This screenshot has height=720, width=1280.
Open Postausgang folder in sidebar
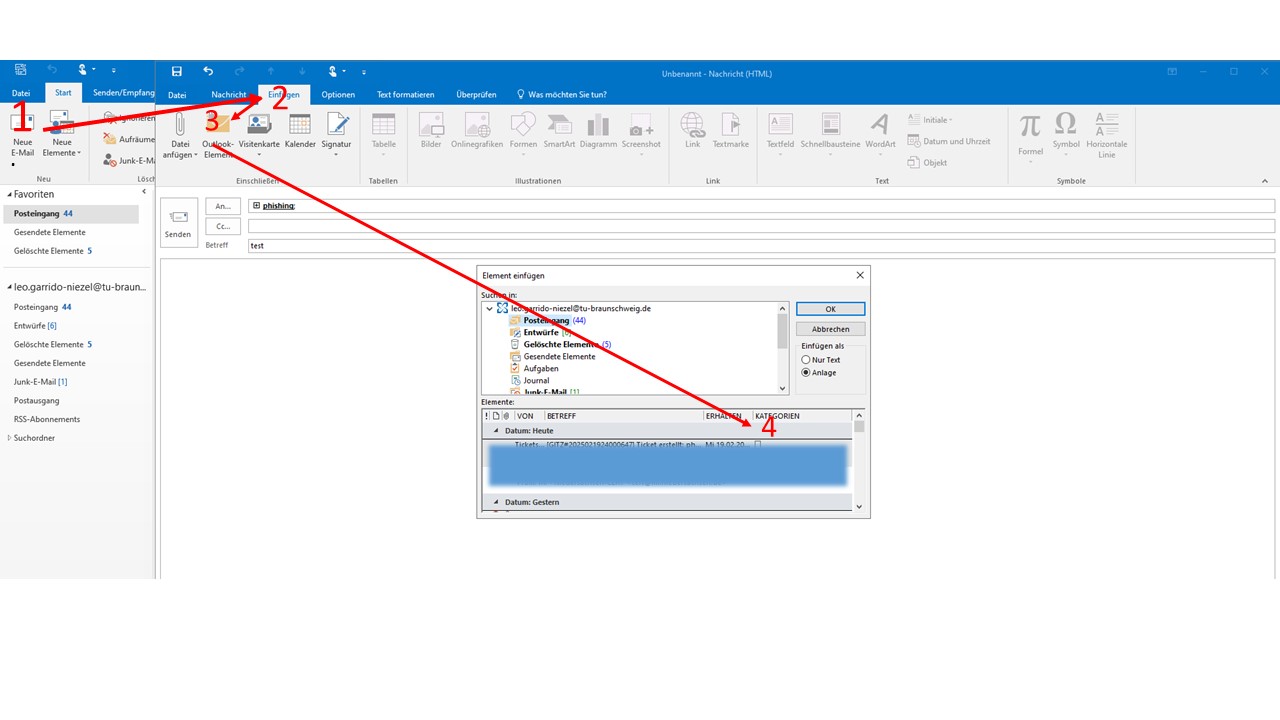pyautogui.click(x=35, y=400)
